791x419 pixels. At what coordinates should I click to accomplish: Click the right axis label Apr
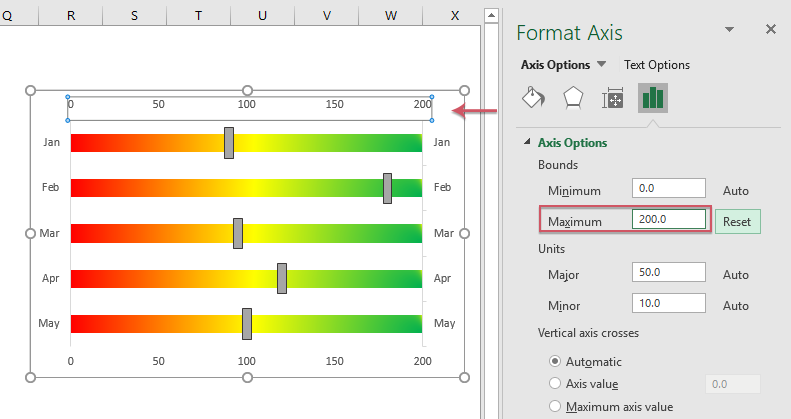point(442,278)
